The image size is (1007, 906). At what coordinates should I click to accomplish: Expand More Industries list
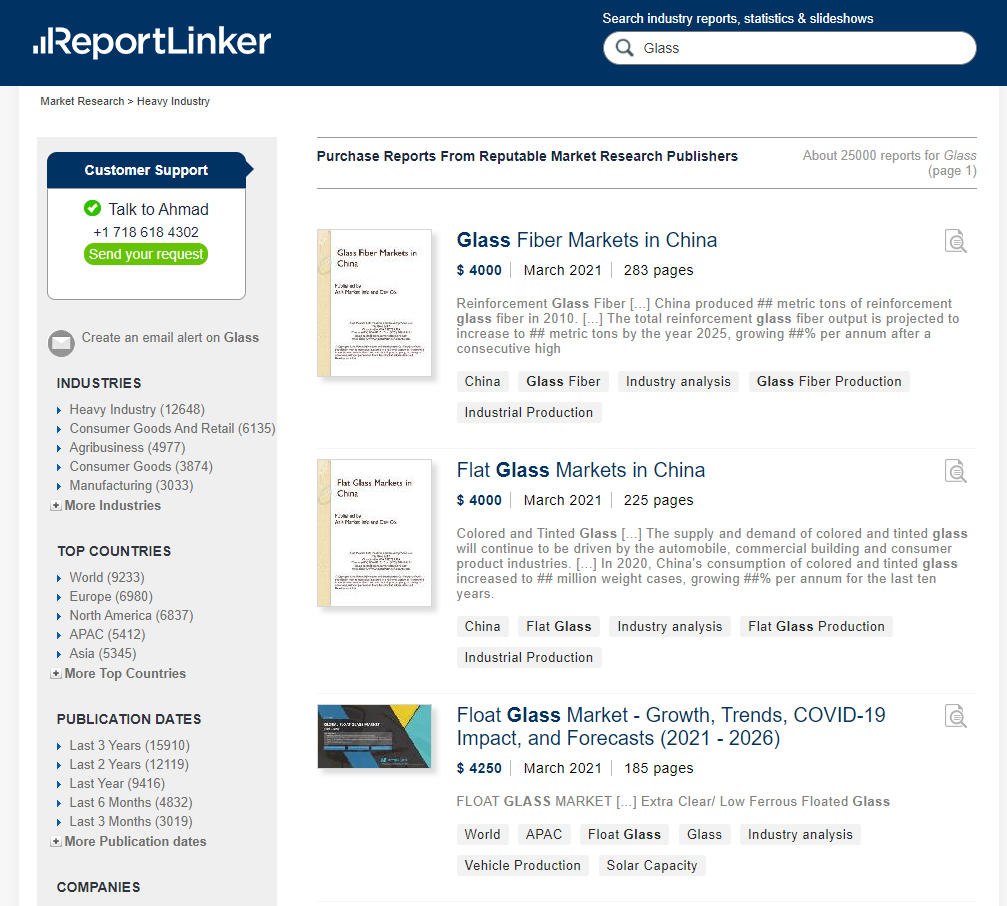111,505
